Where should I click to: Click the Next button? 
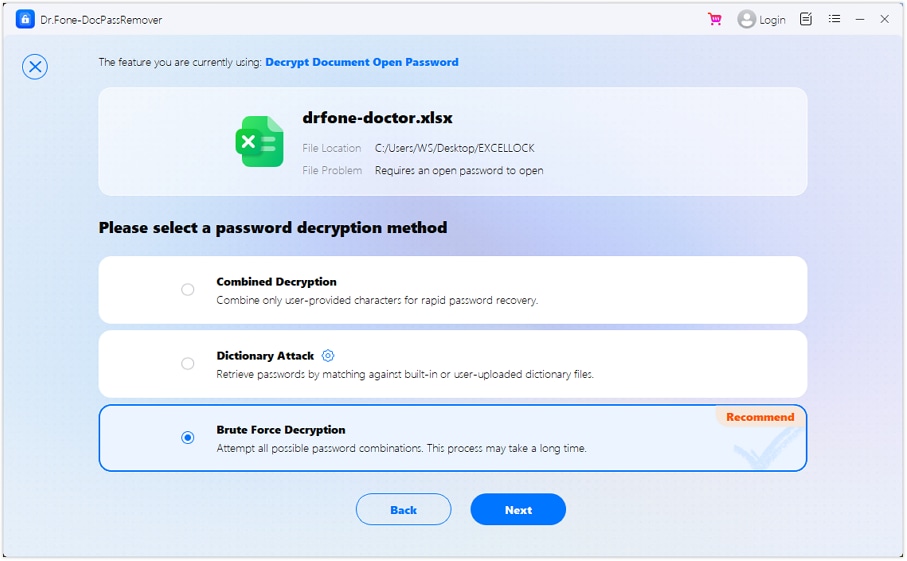tap(518, 510)
